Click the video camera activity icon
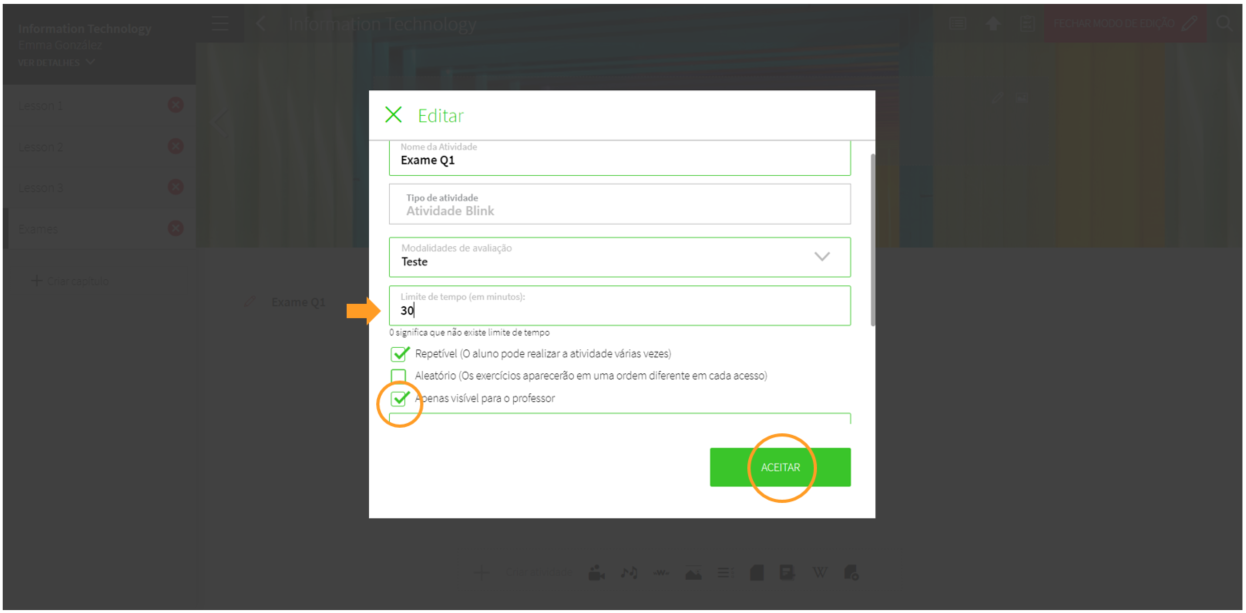1246x613 pixels. pos(597,573)
